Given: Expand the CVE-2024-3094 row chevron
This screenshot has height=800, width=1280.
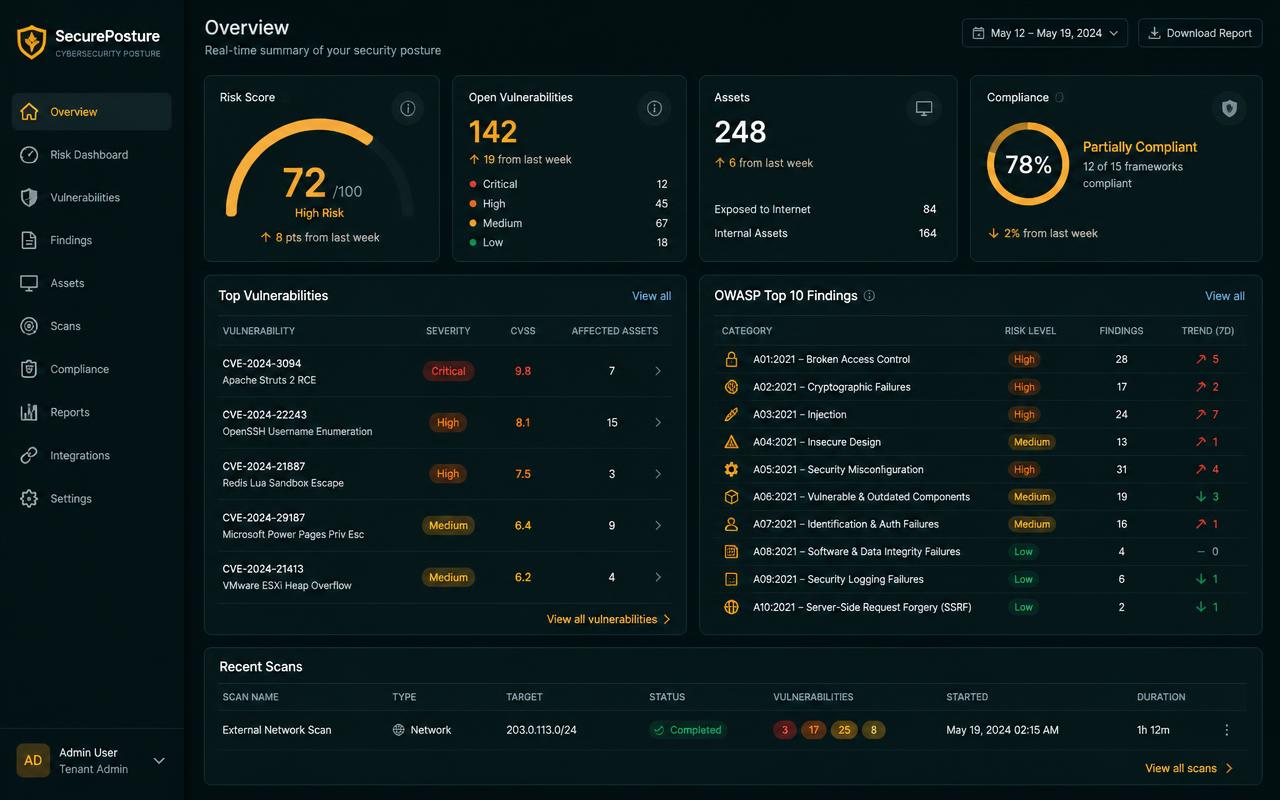Looking at the screenshot, I should [x=658, y=371].
